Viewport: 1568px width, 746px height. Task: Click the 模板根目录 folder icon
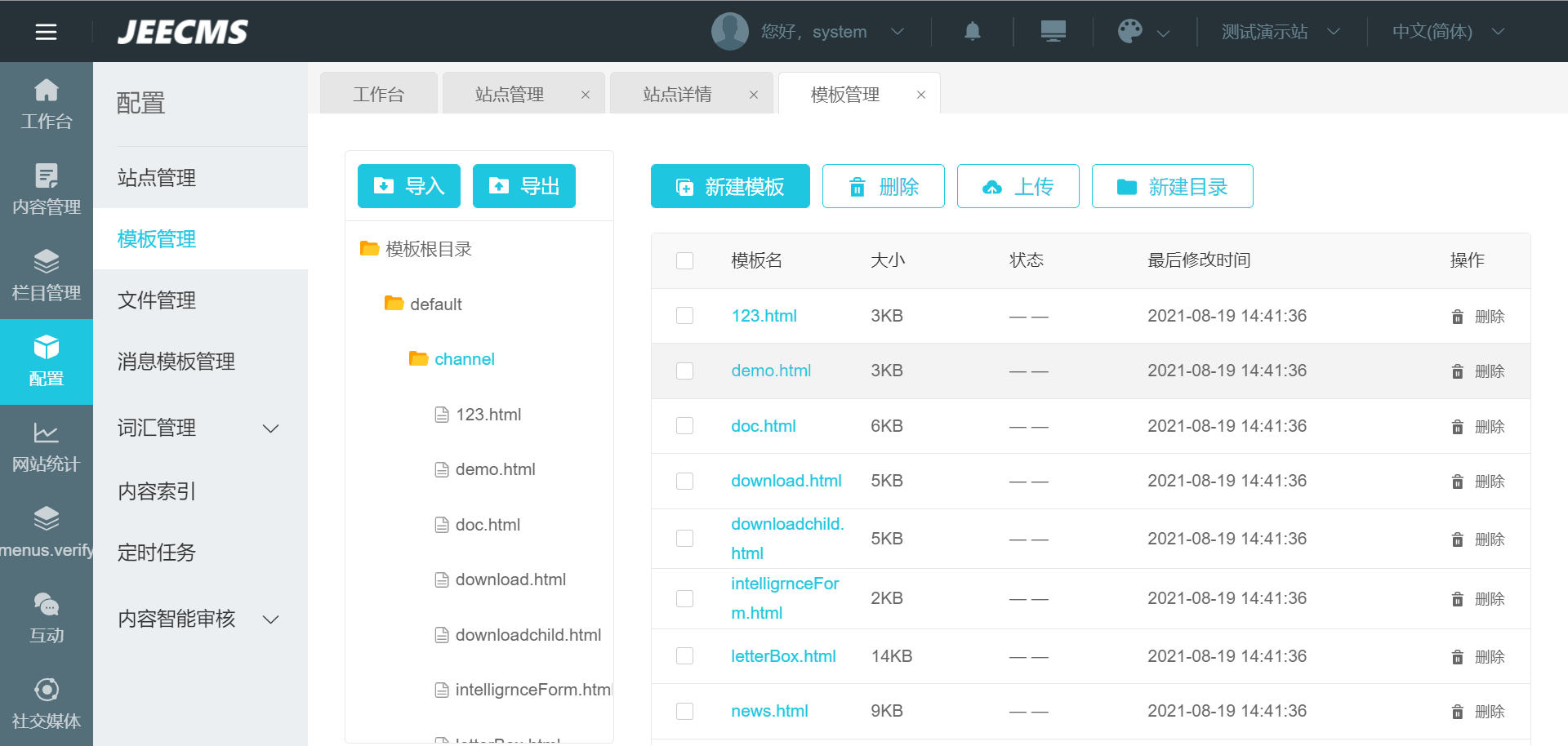[x=369, y=248]
